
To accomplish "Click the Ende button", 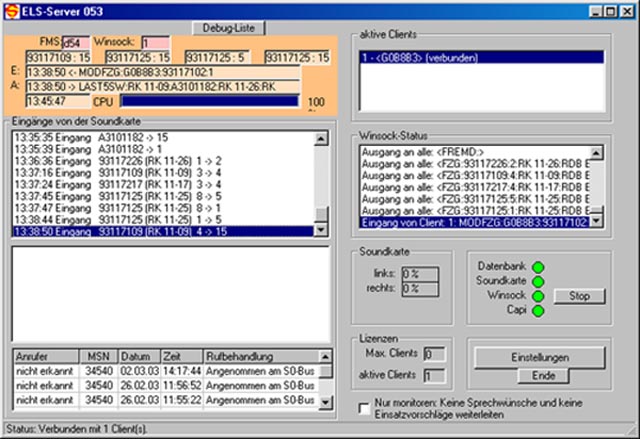I will click(x=539, y=375).
